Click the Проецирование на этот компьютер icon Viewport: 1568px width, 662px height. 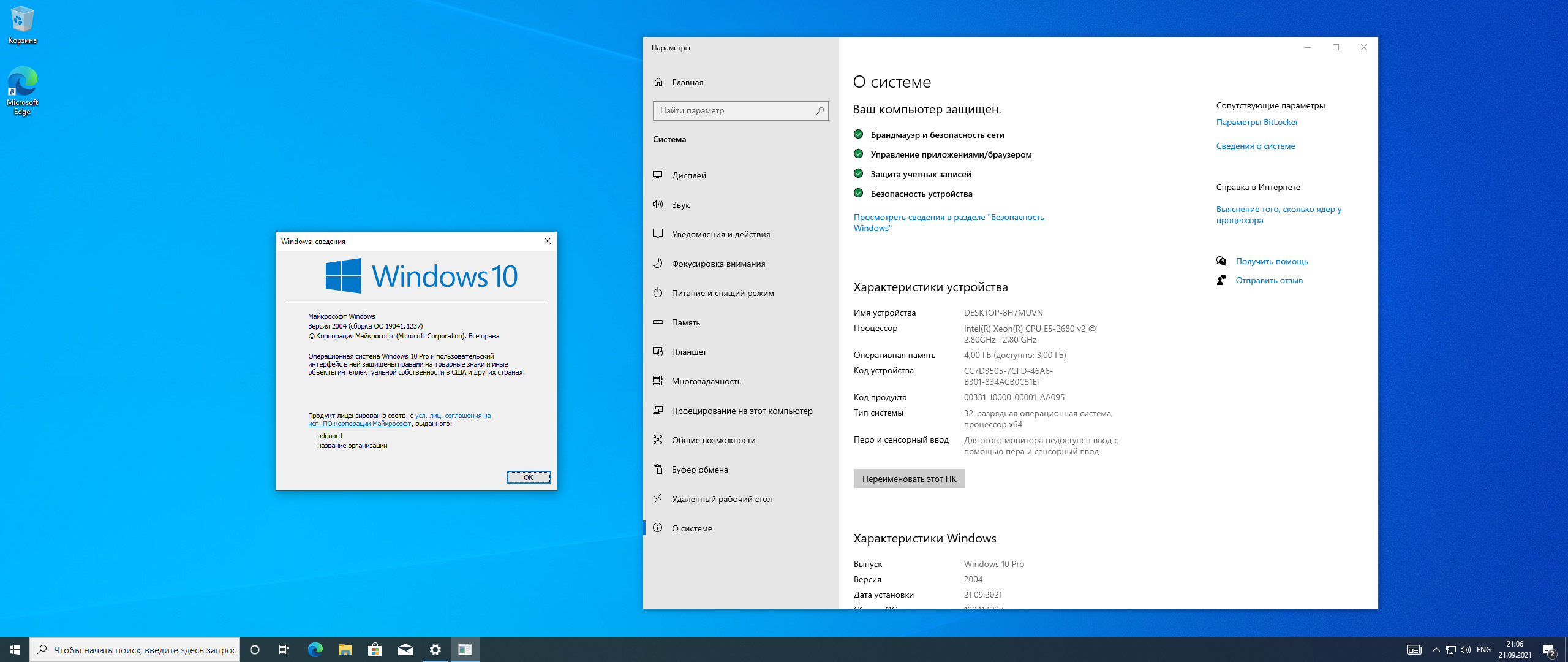(x=658, y=410)
